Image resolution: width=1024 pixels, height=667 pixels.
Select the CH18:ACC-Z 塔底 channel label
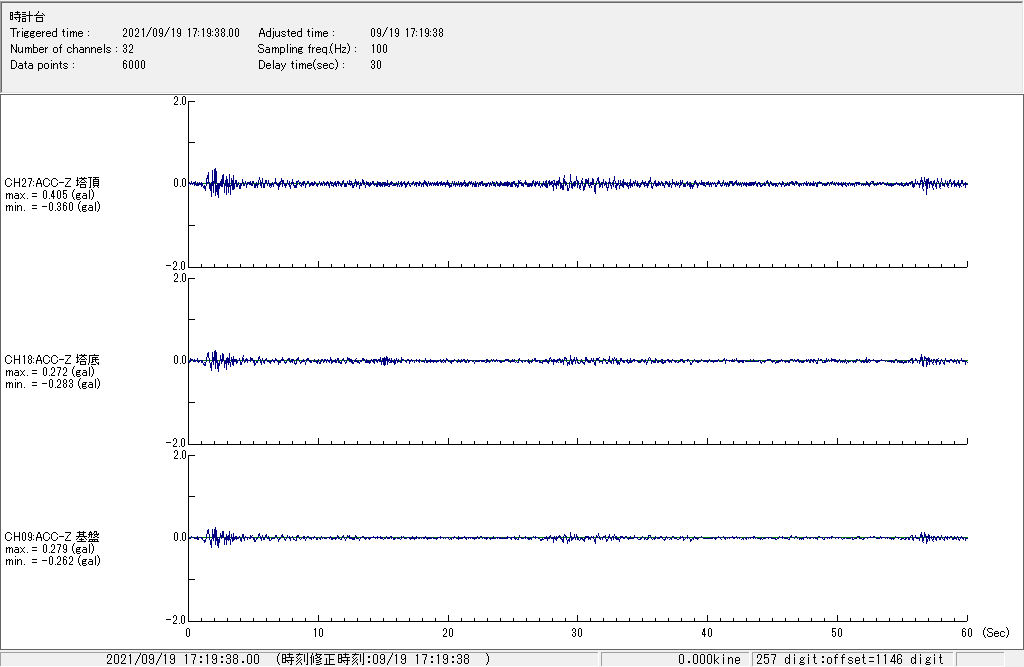click(52, 360)
